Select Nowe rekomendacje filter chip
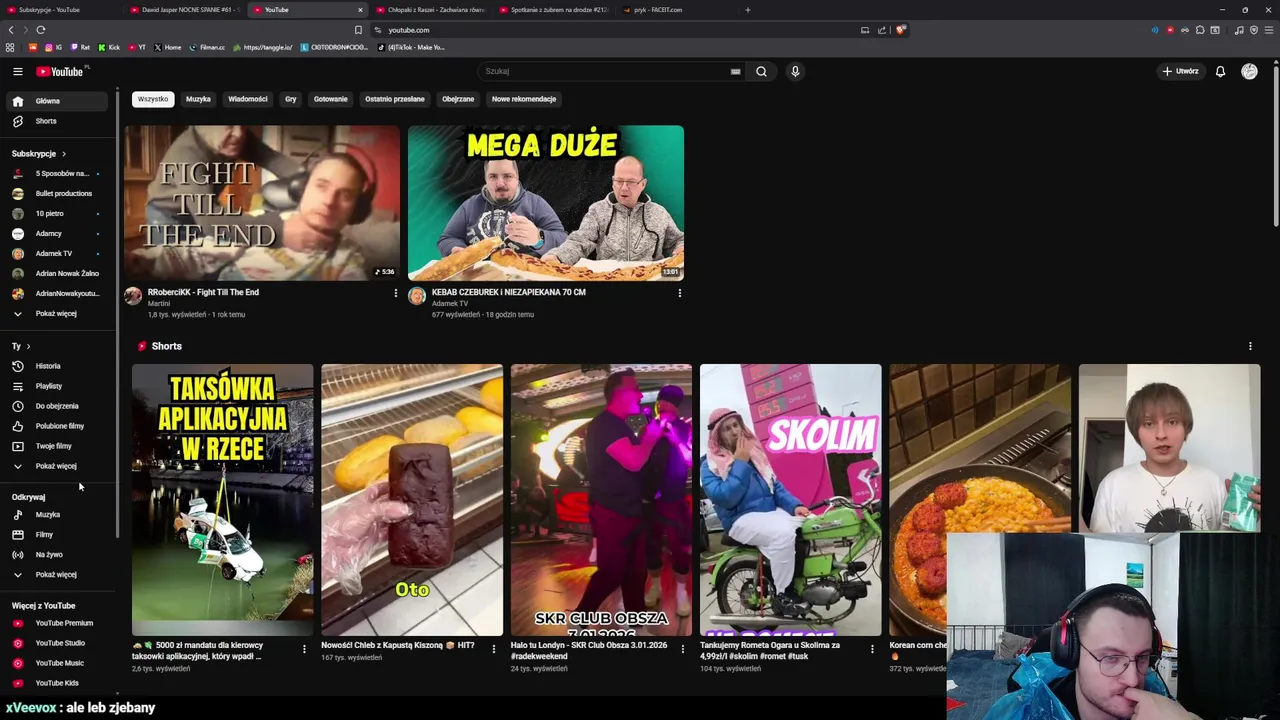1280x720 pixels. pos(524,99)
